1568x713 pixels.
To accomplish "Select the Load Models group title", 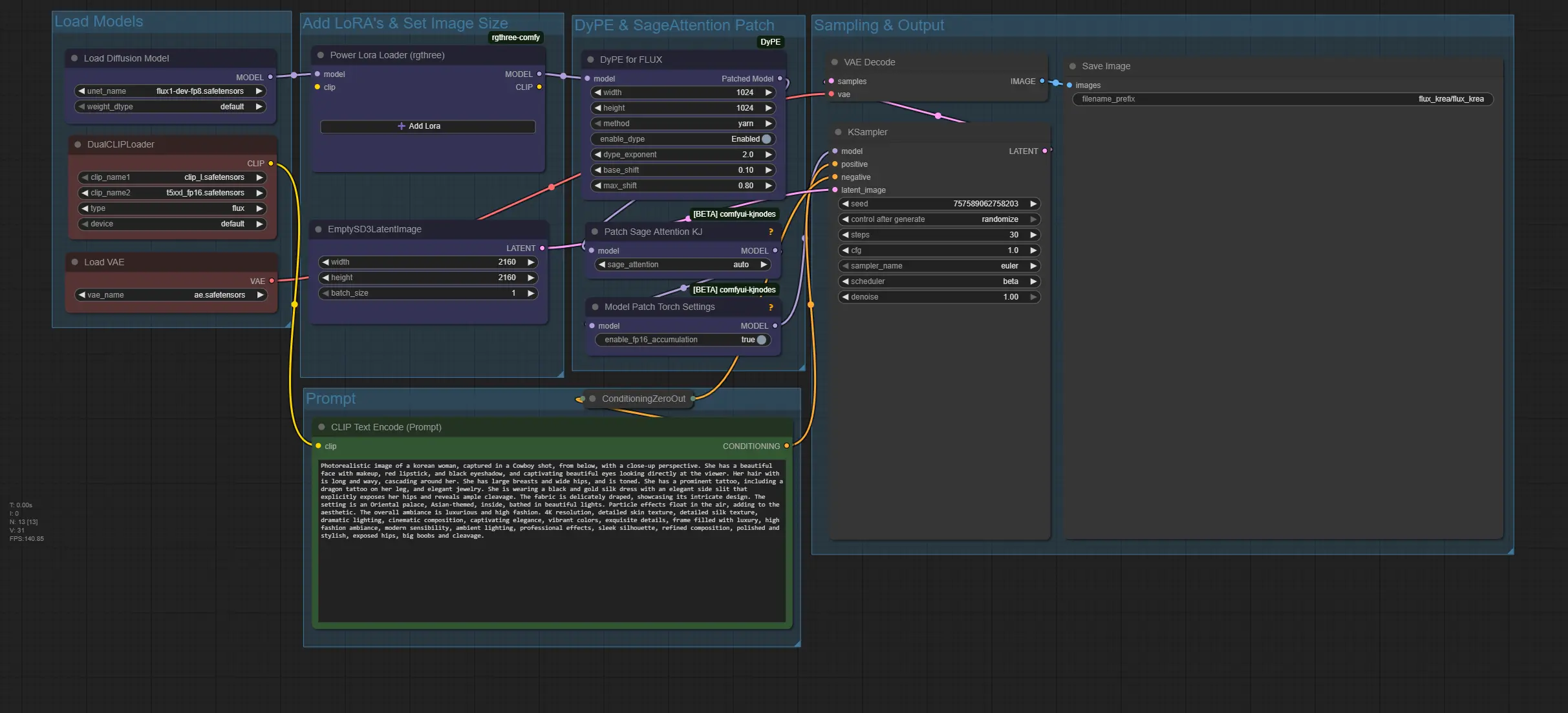I will [99, 21].
